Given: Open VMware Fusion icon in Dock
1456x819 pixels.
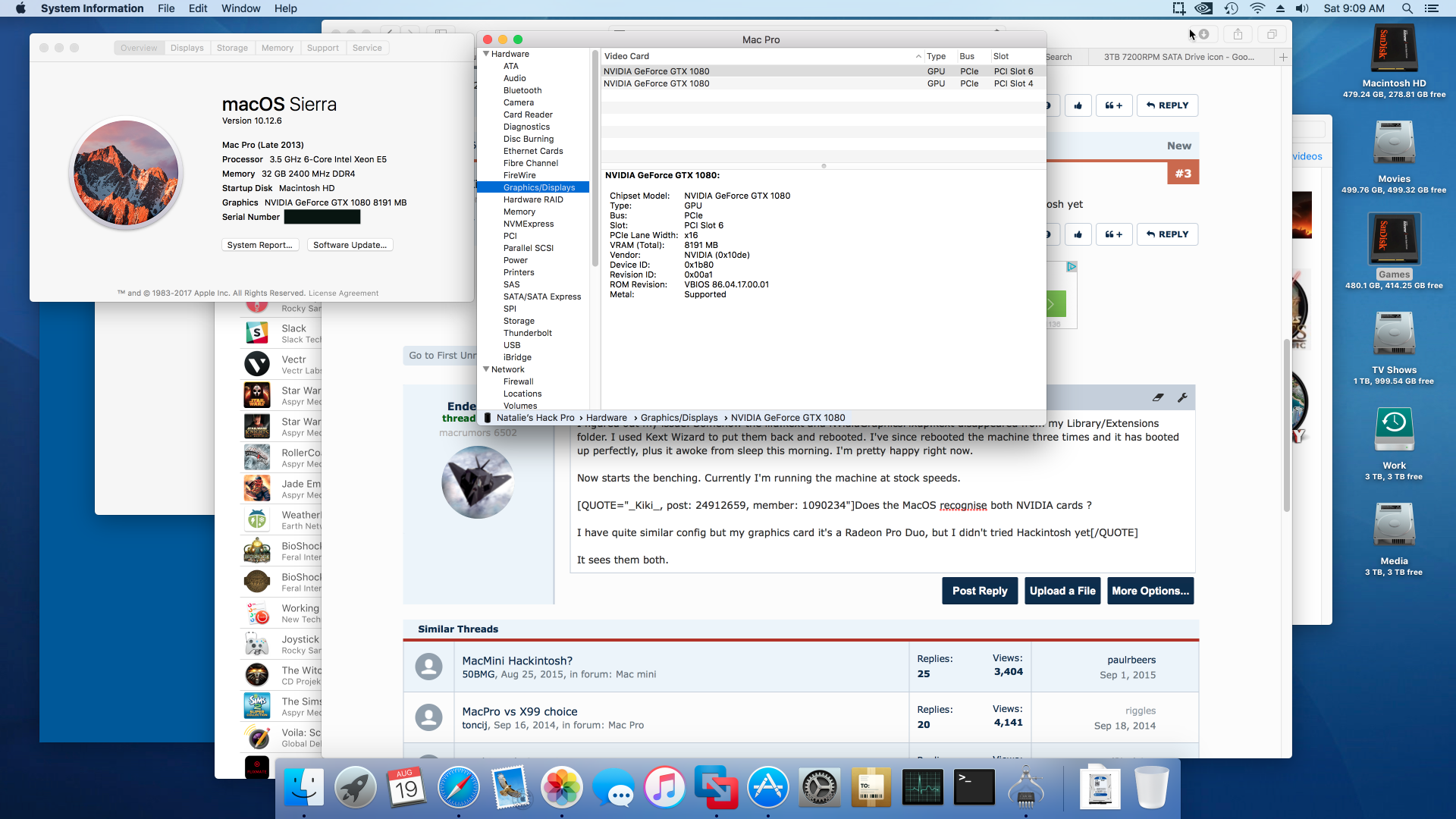Looking at the screenshot, I should coord(717,787).
